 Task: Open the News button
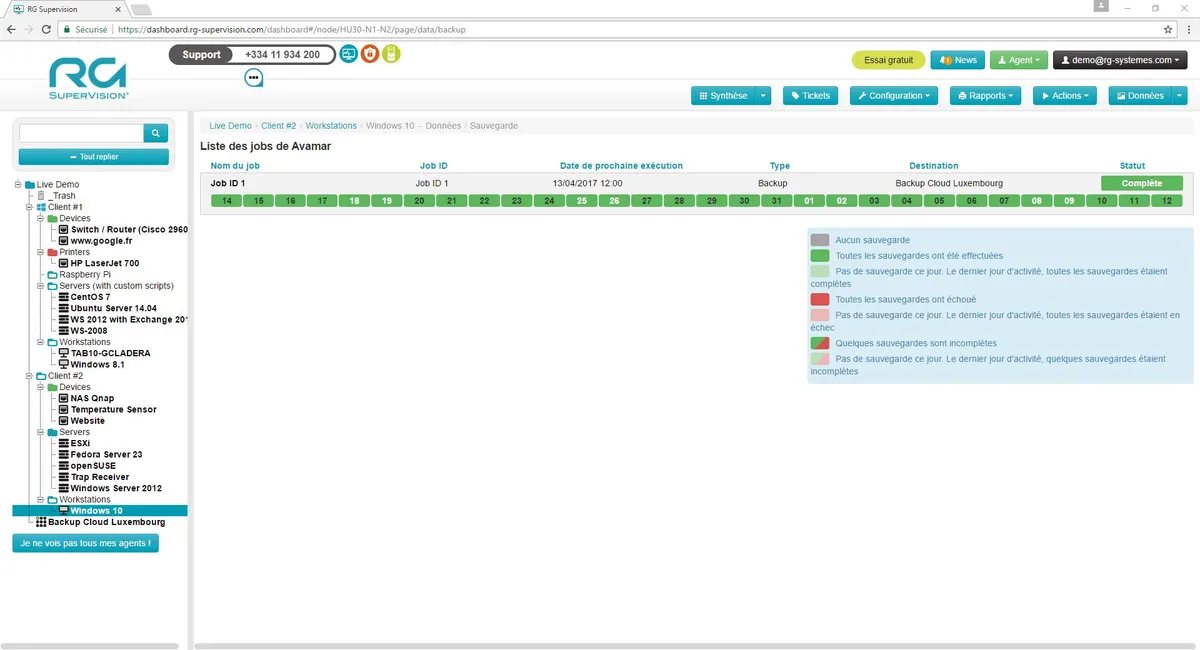[958, 60]
